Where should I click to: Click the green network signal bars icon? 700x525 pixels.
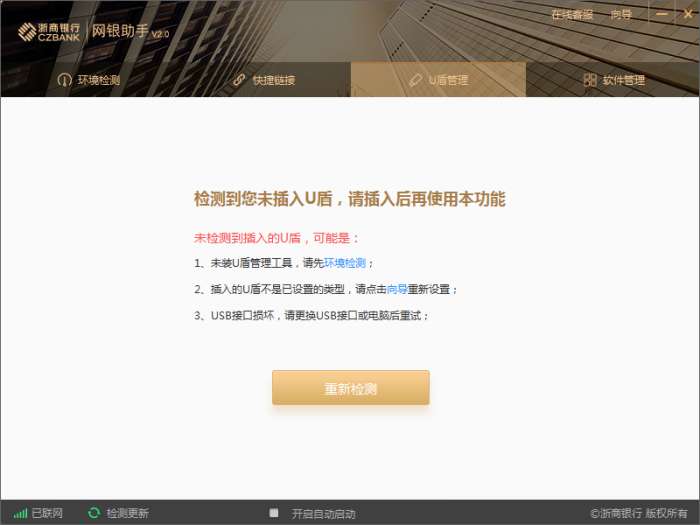point(20,513)
